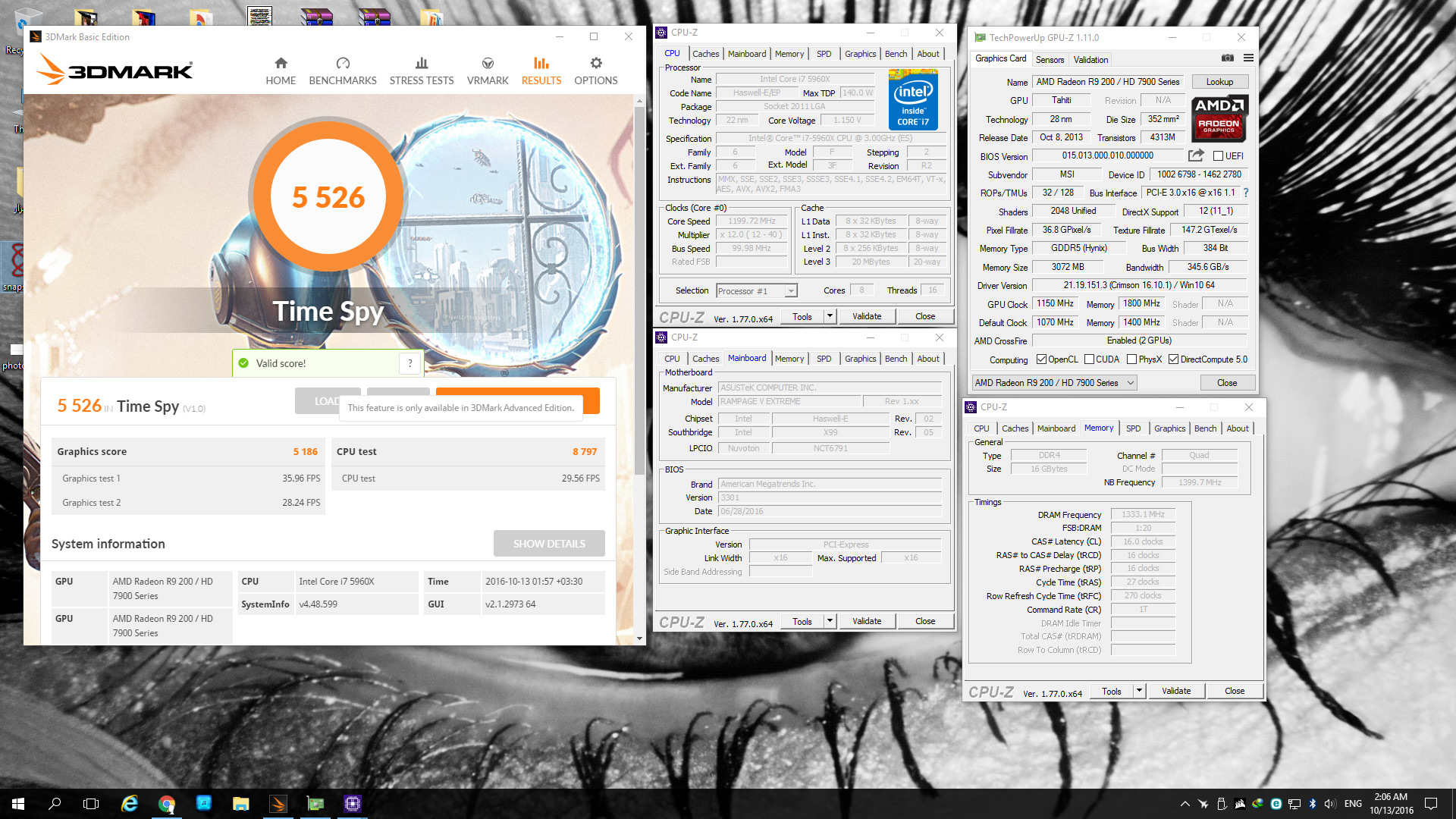
Task: Open STRESS TESTS in 3DMark
Action: tap(422, 71)
